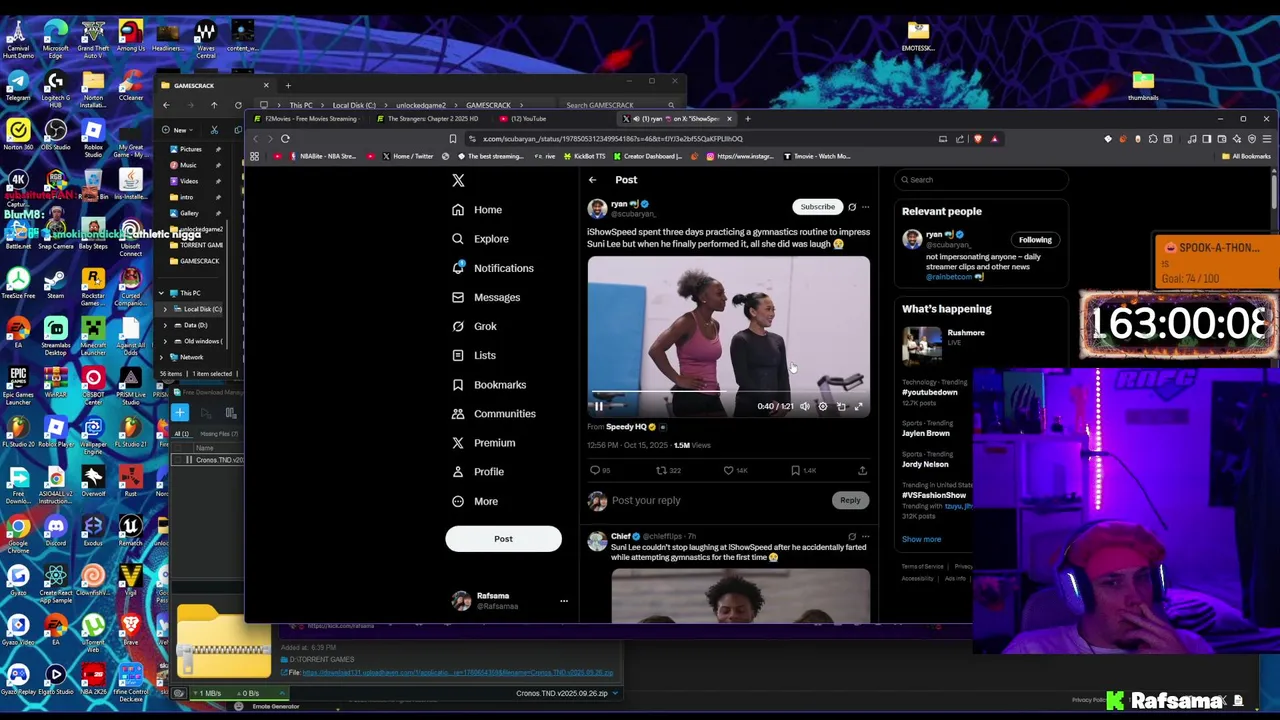Viewport: 1280px width, 720px height.
Task: Open Jaylen Brown trending topic
Action: click(x=926, y=433)
